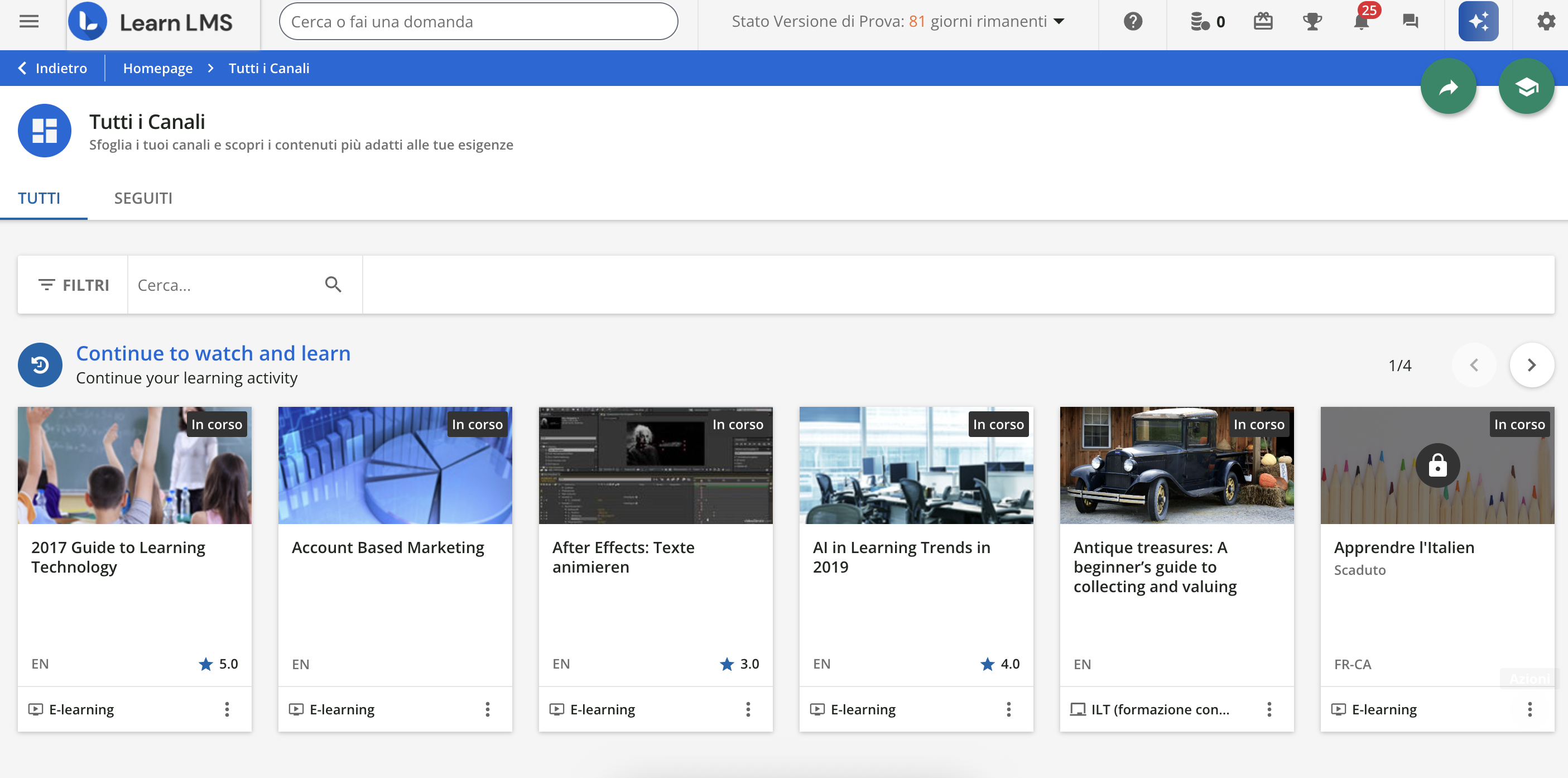Open options menu for Account Based Marketing
Screen dimensions: 1568x778
click(x=488, y=709)
